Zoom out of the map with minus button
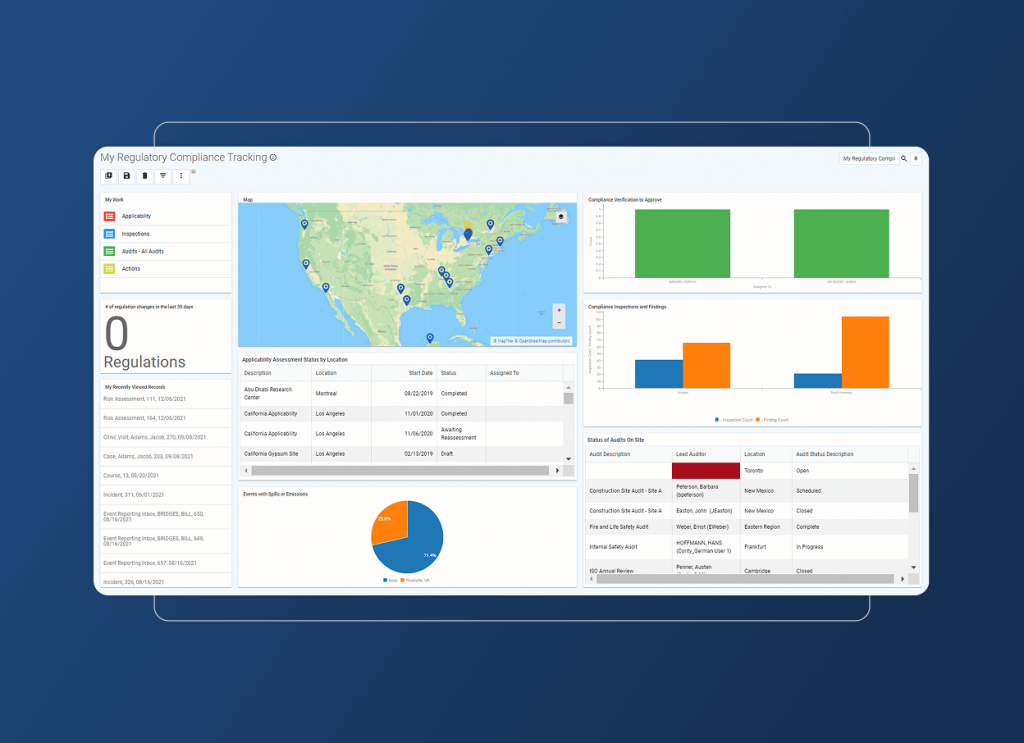Screen dimensions: 1024x743 pos(558,322)
